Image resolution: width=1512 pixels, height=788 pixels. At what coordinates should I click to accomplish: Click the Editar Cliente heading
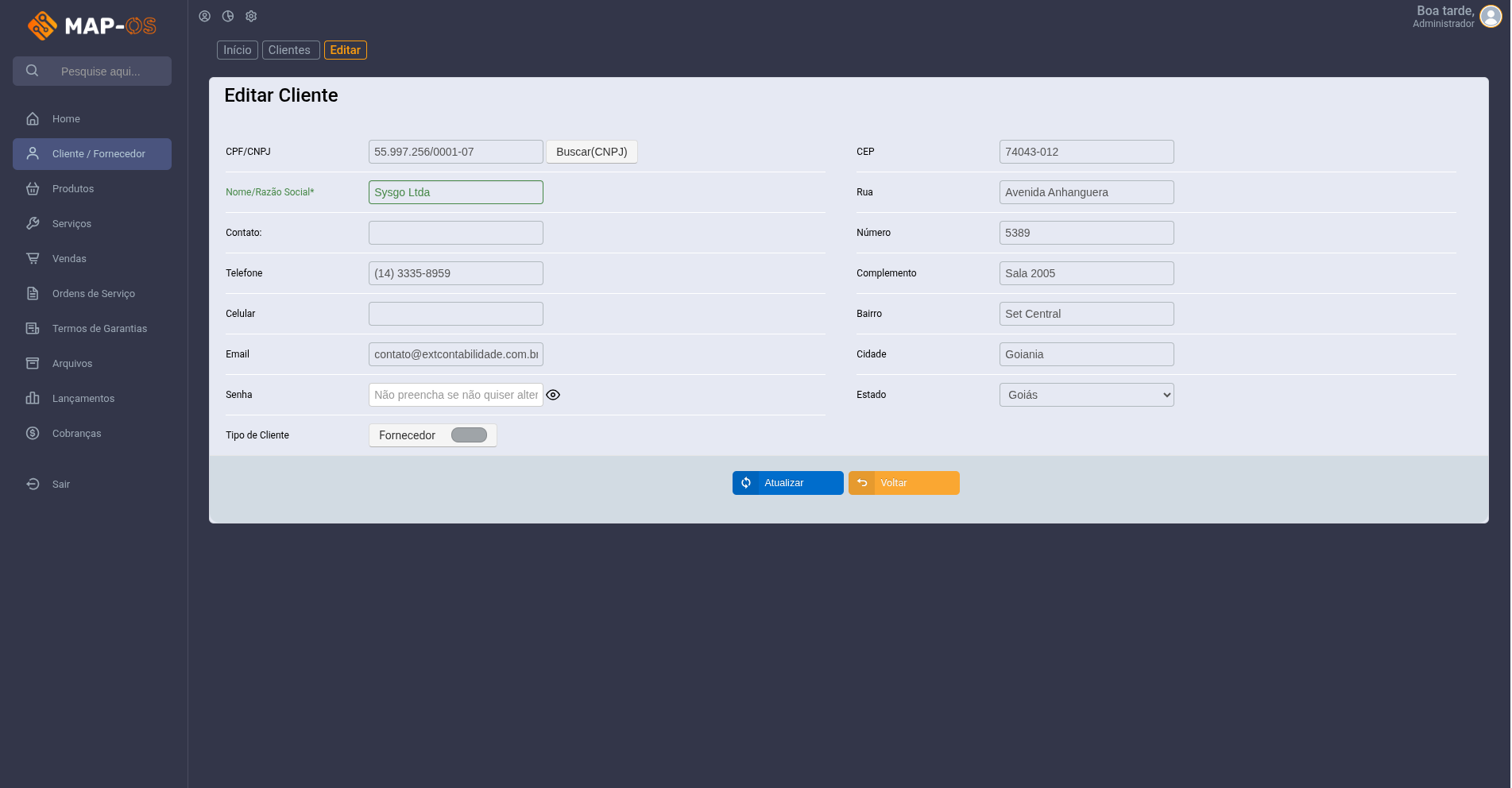click(x=281, y=95)
